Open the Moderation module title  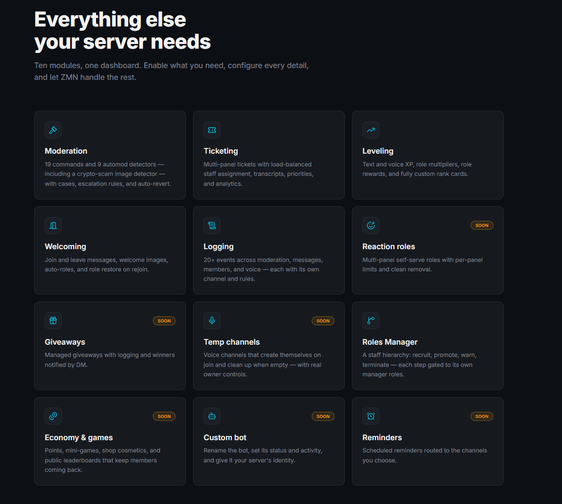pos(66,151)
